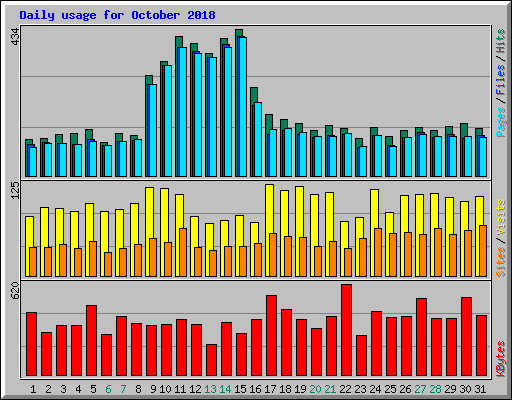Select green weekend day 13 label
512x400 pixels.
point(210,389)
